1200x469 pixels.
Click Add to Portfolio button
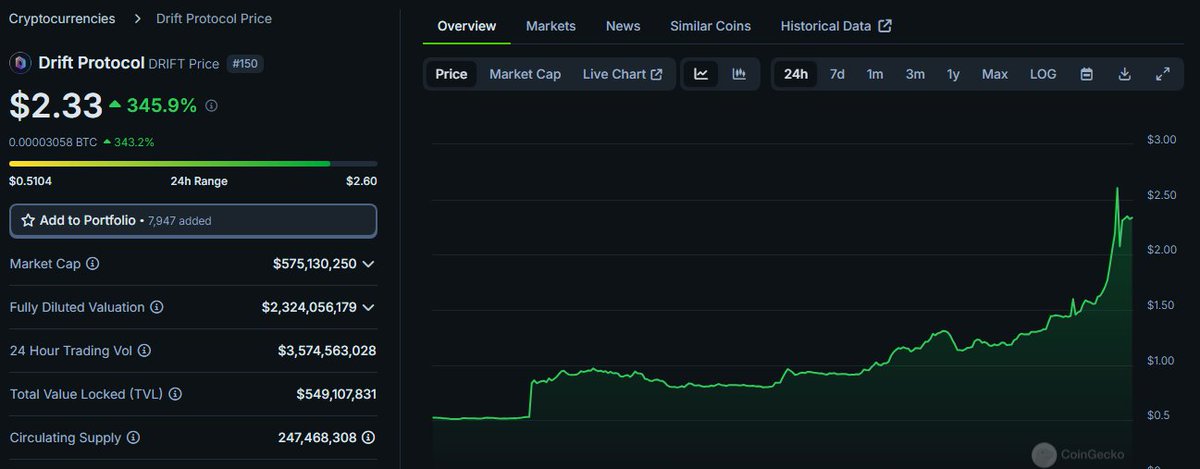193,220
